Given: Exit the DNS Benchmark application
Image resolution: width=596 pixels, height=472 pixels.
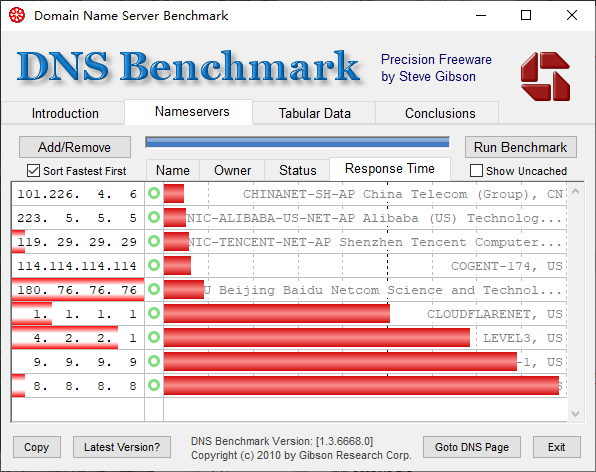Looking at the screenshot, I should pyautogui.click(x=556, y=447).
